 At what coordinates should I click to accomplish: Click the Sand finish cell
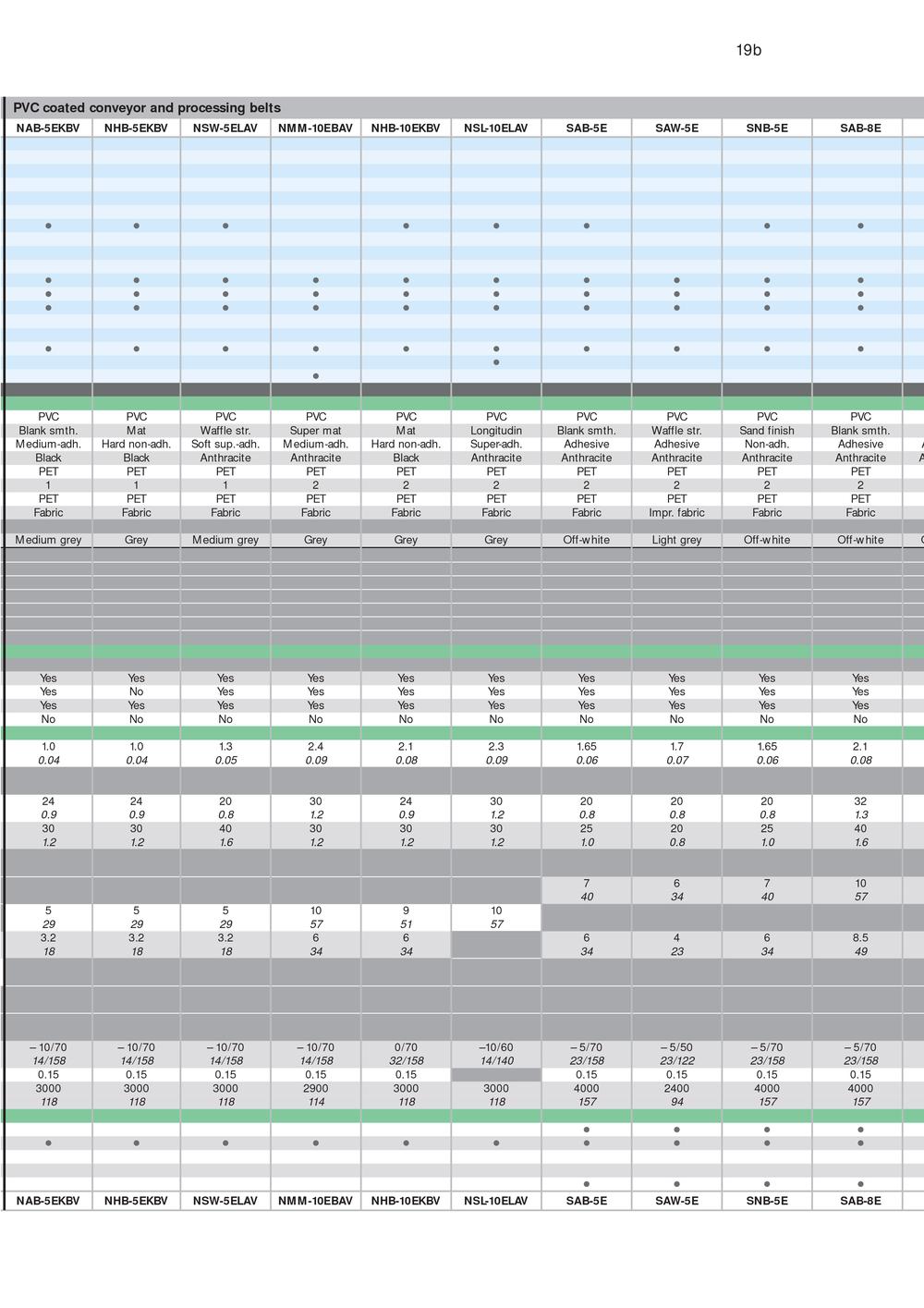767,431
